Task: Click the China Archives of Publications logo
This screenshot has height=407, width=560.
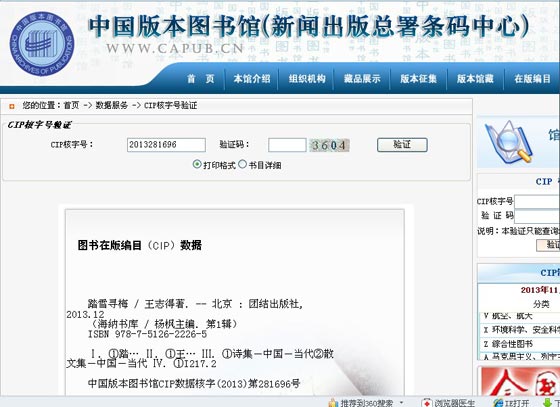Action: point(42,44)
